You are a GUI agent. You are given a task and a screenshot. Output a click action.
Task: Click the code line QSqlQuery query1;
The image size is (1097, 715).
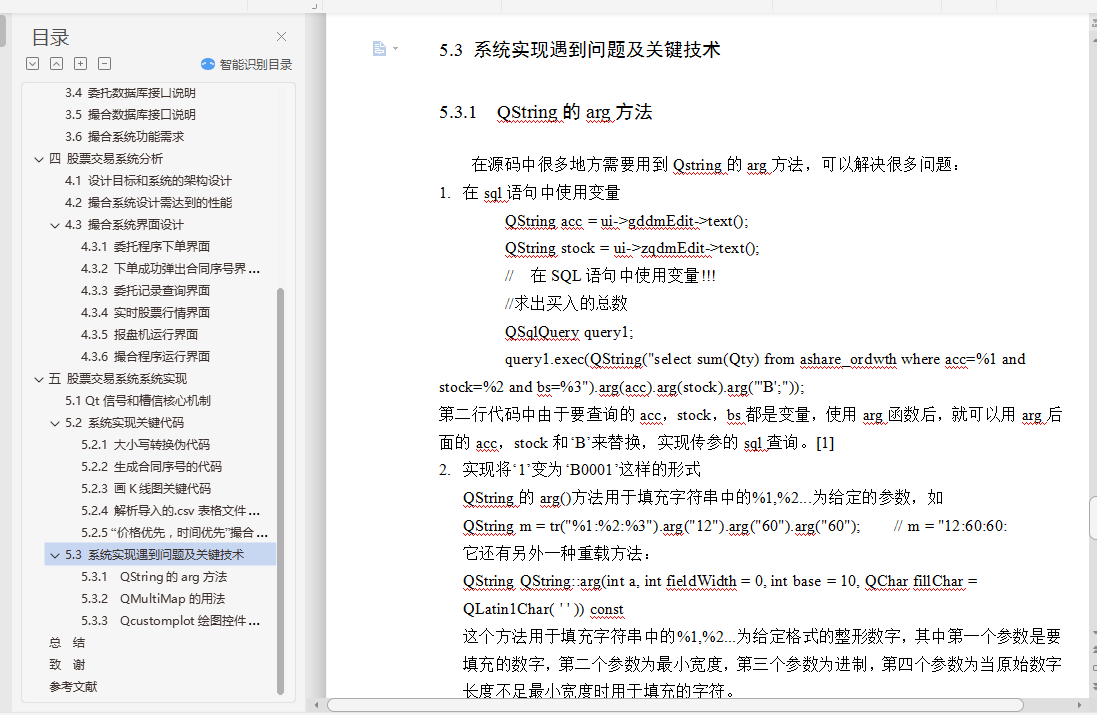[x=569, y=332]
